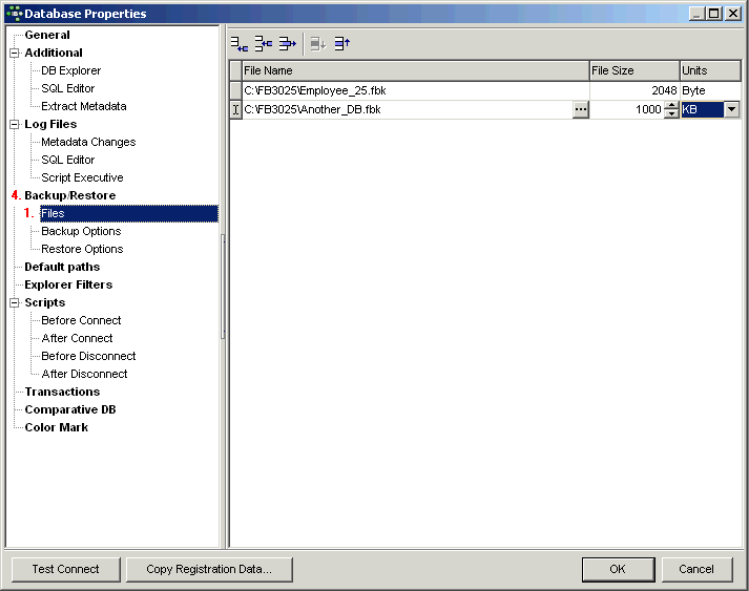Click the first toolbar icon to add a file
The height and width of the screenshot is (591, 749).
coord(239,43)
